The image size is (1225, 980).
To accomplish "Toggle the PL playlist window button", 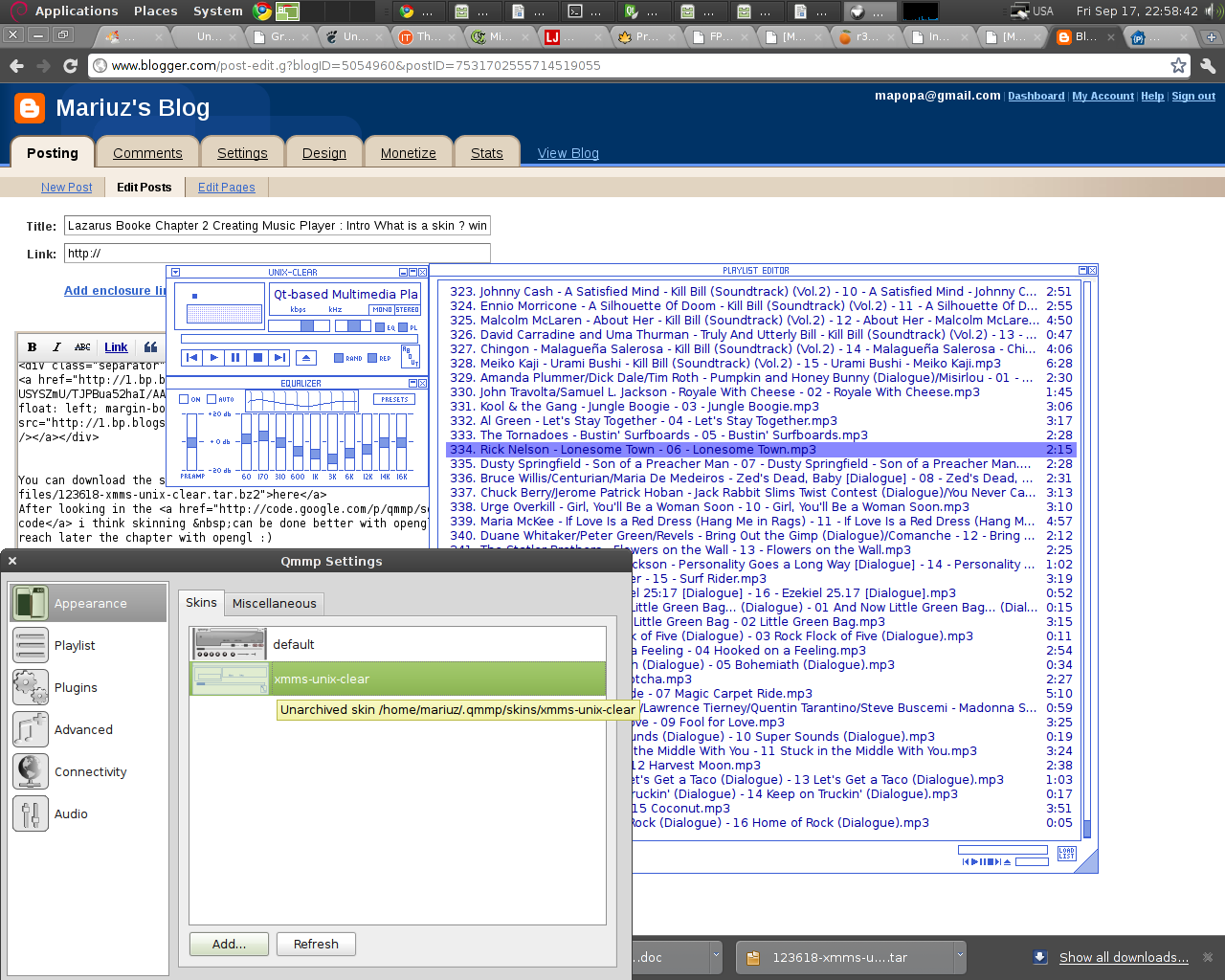I will [x=409, y=327].
